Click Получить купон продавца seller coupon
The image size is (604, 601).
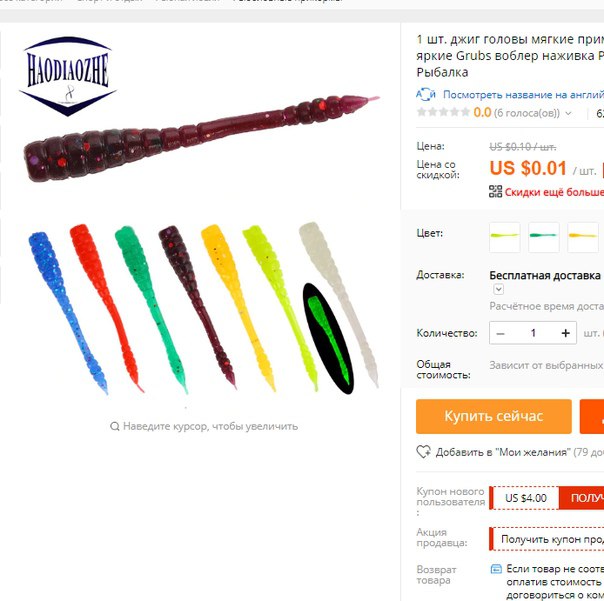pyautogui.click(x=547, y=539)
